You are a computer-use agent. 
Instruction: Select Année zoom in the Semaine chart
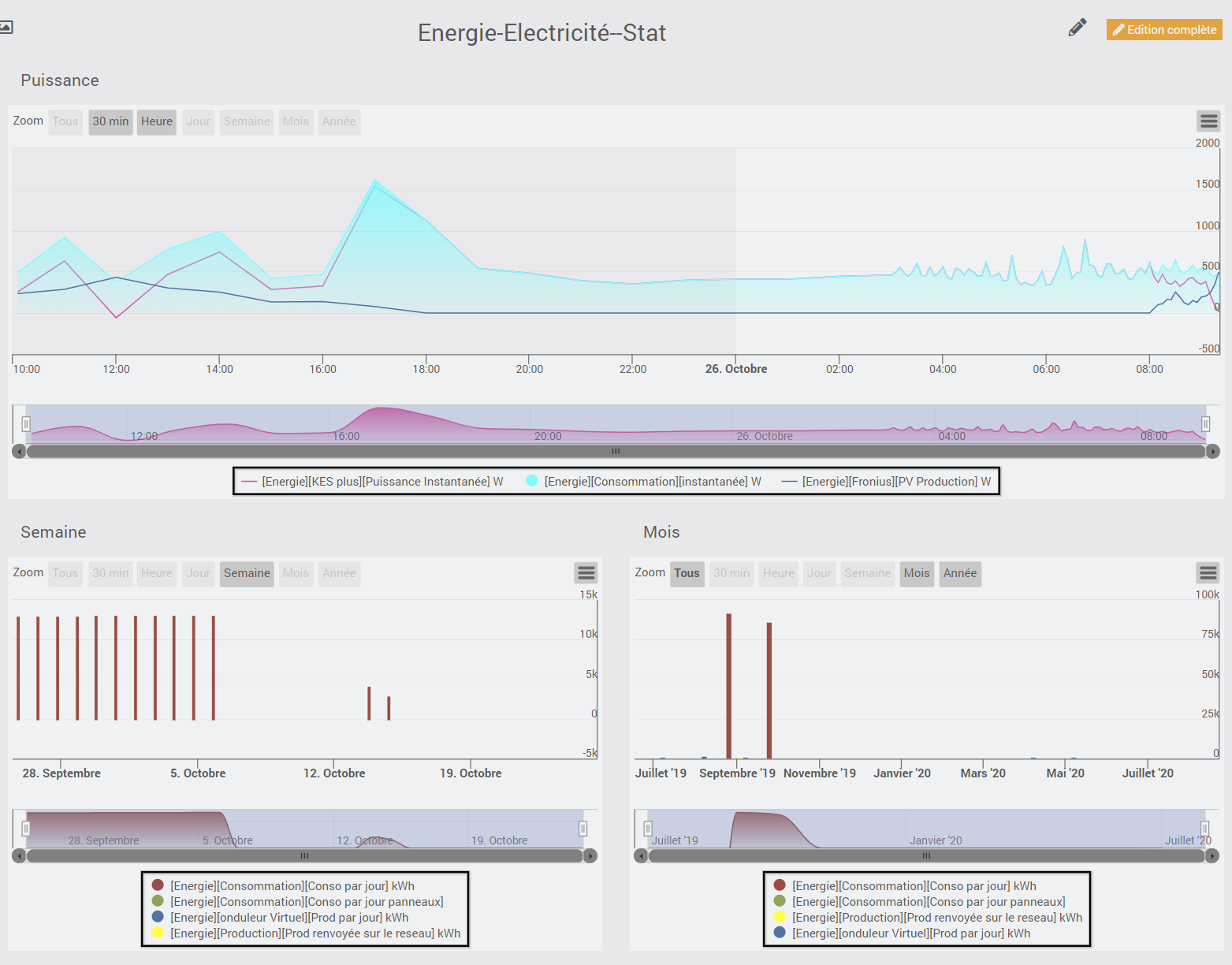click(339, 573)
